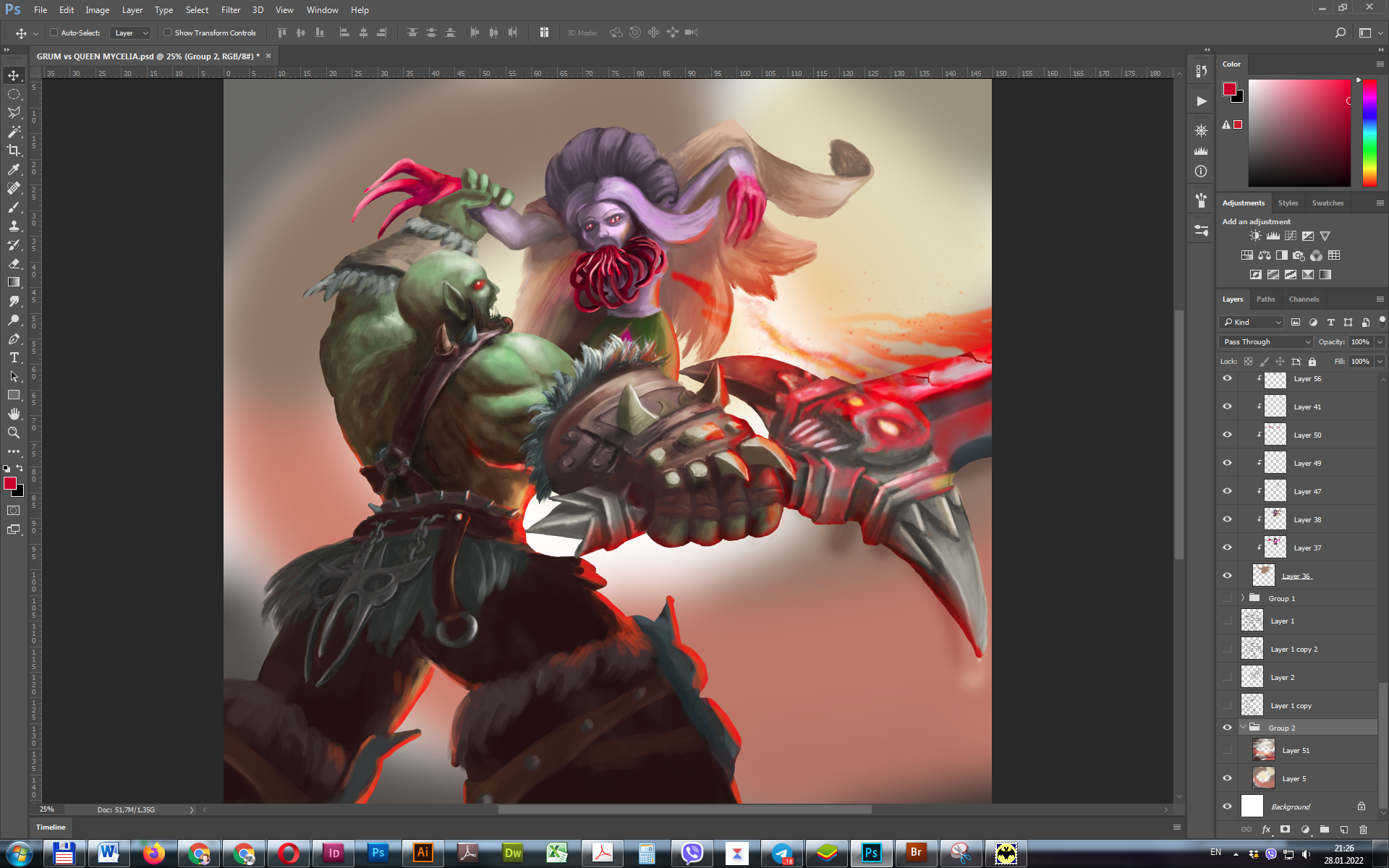Open the Search icon in options bar
This screenshot has width=1389, height=868.
(x=1340, y=33)
